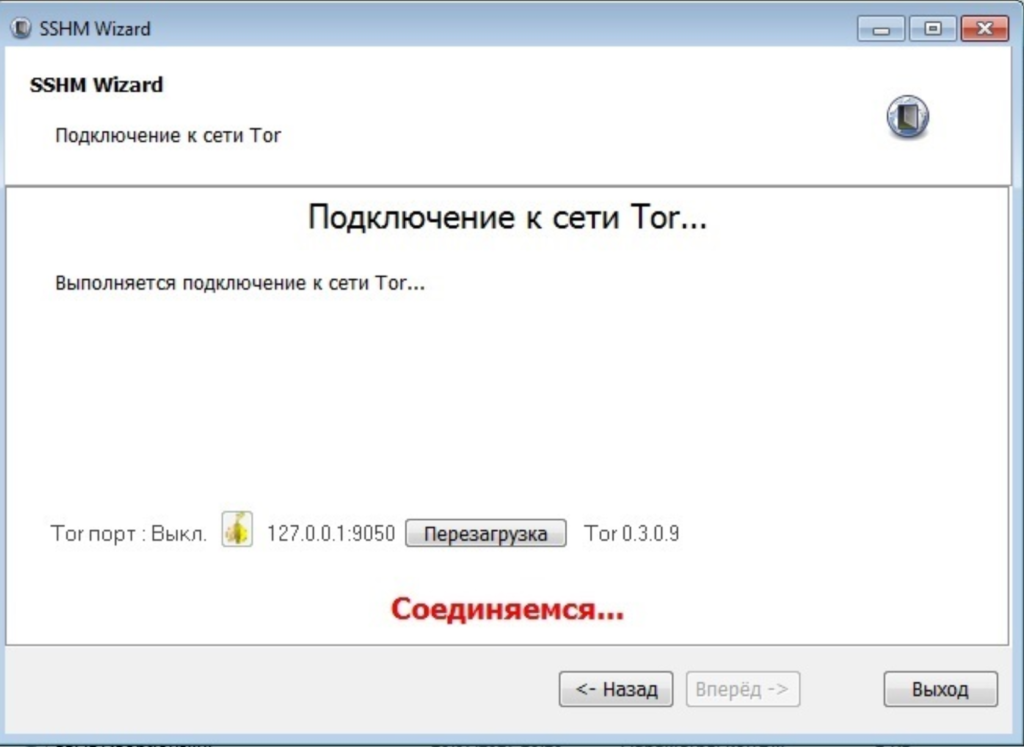Click the Tor 0.3.0.9 version label

pos(630,533)
